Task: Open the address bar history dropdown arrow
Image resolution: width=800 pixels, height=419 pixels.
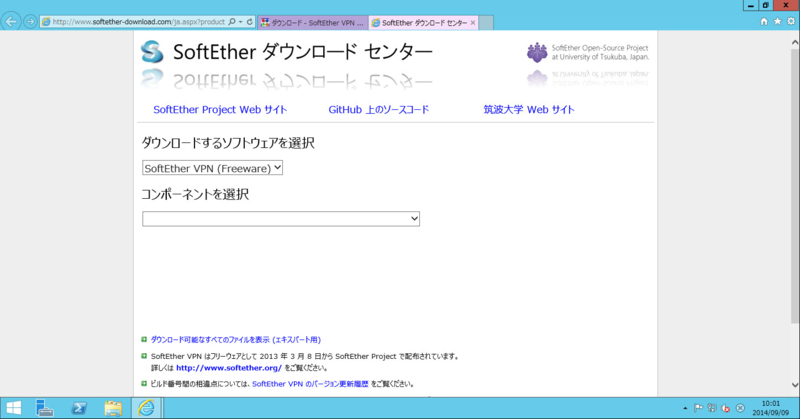Action: pyautogui.click(x=240, y=22)
